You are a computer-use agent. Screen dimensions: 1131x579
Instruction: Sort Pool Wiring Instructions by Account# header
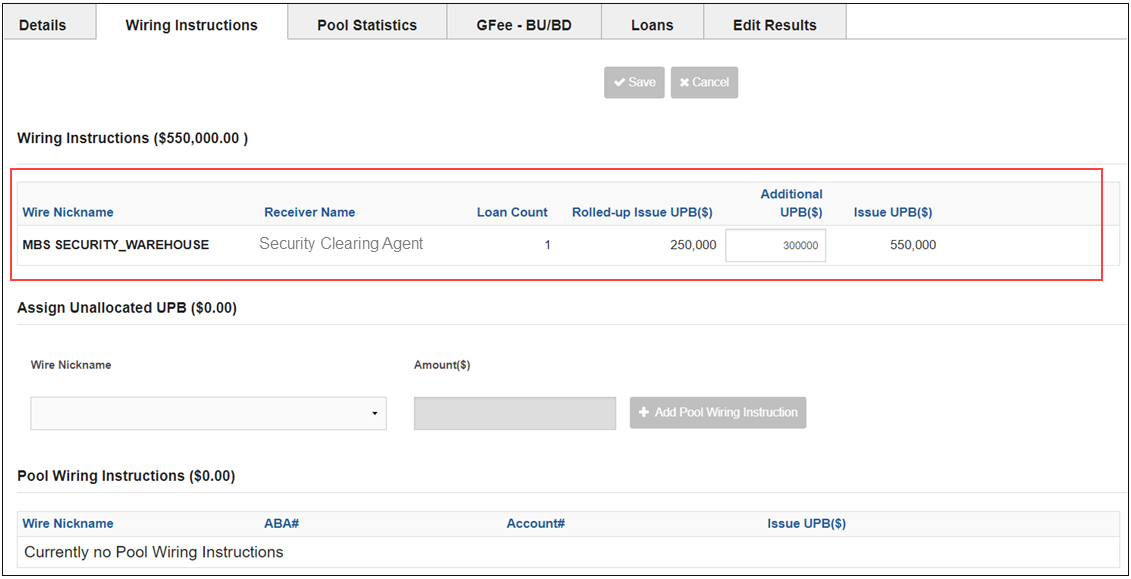536,523
